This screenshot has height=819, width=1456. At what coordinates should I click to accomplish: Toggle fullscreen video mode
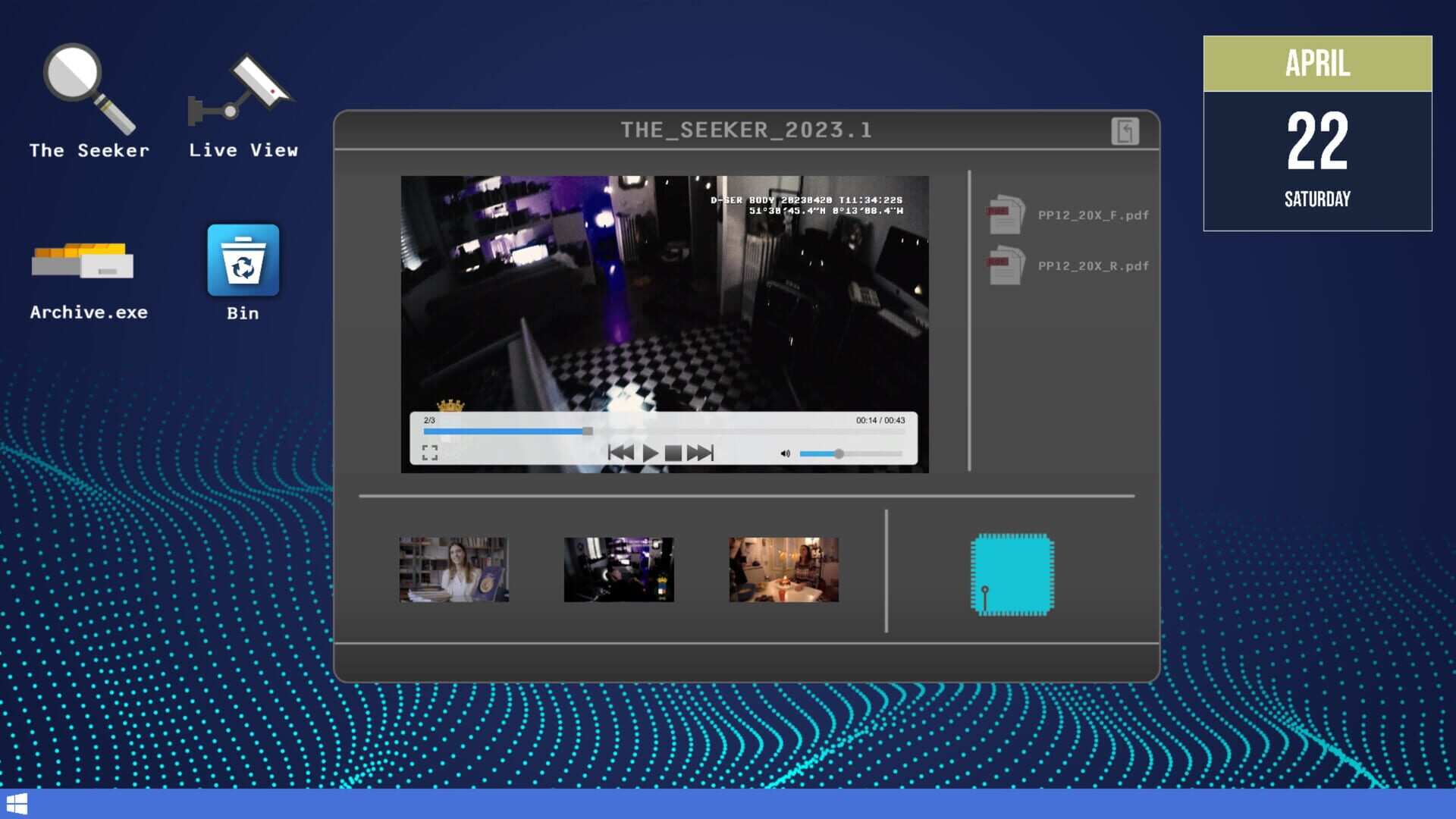(x=430, y=453)
